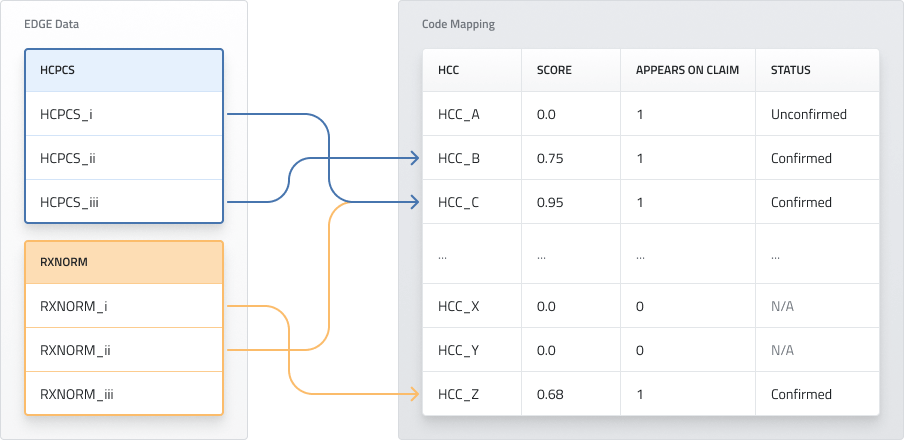Sort by the SCORE column header
Image resolution: width=904 pixels, height=440 pixels.
[555, 71]
